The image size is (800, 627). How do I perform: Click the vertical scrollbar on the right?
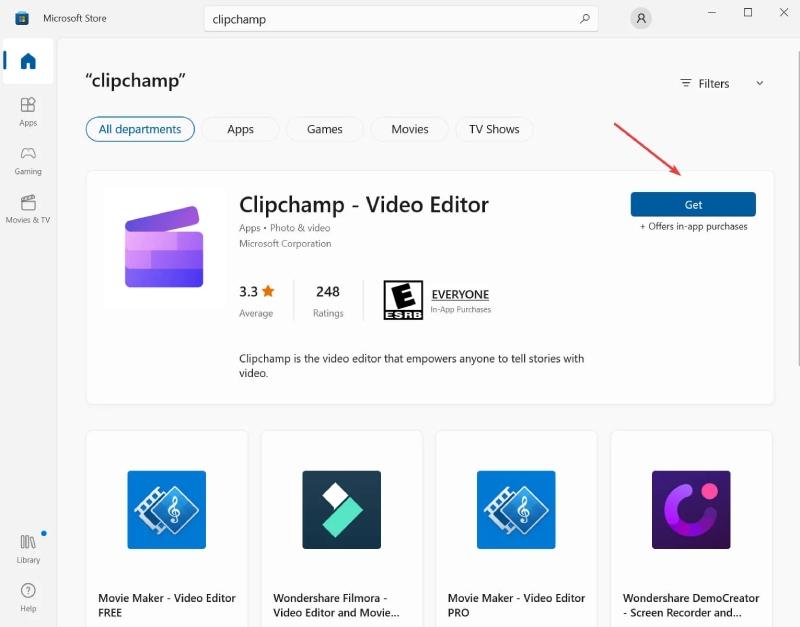coord(797,208)
